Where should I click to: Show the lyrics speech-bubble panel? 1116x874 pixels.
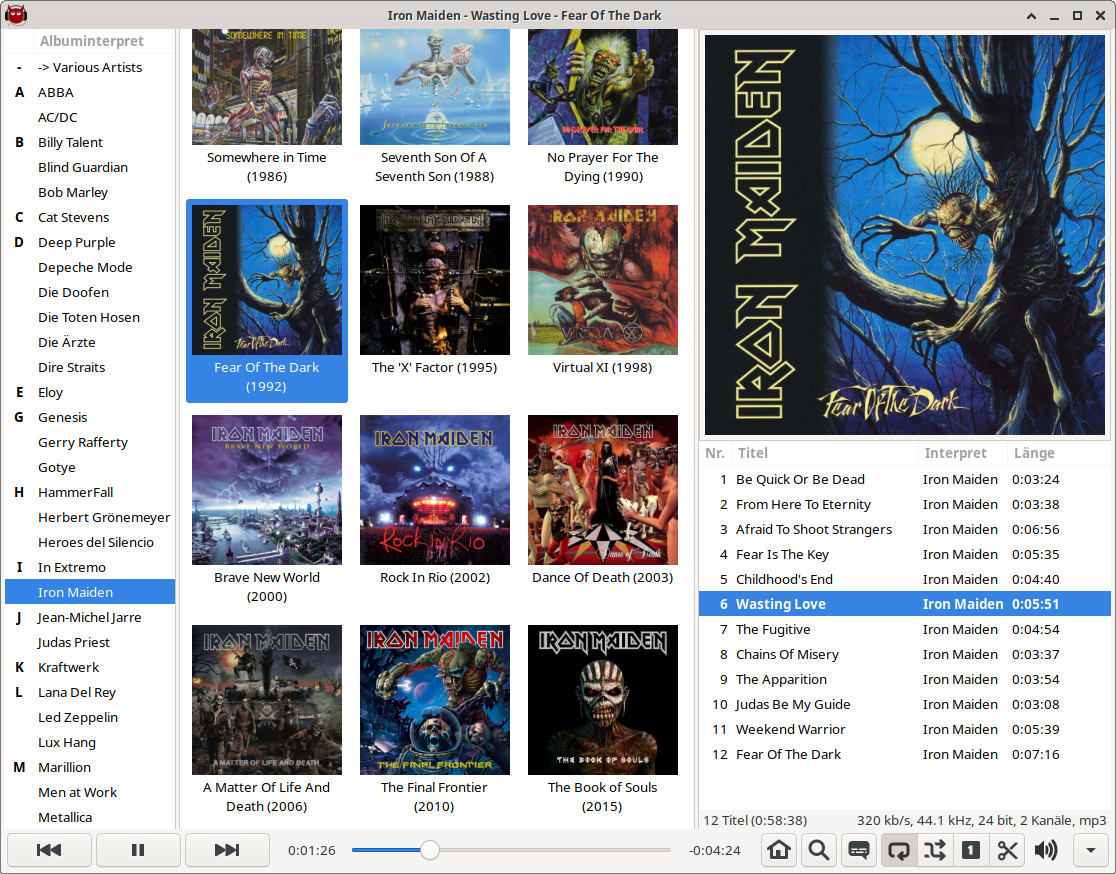(858, 850)
